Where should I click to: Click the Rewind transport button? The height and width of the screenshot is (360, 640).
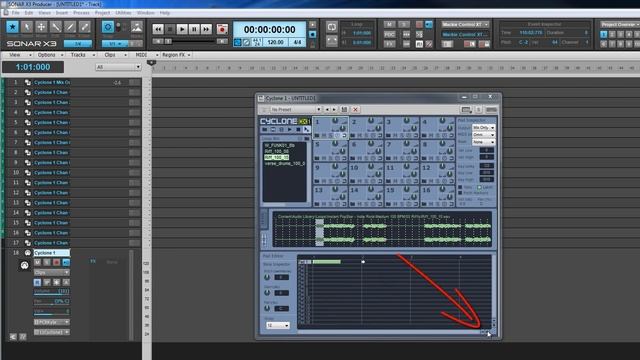[x=158, y=29]
